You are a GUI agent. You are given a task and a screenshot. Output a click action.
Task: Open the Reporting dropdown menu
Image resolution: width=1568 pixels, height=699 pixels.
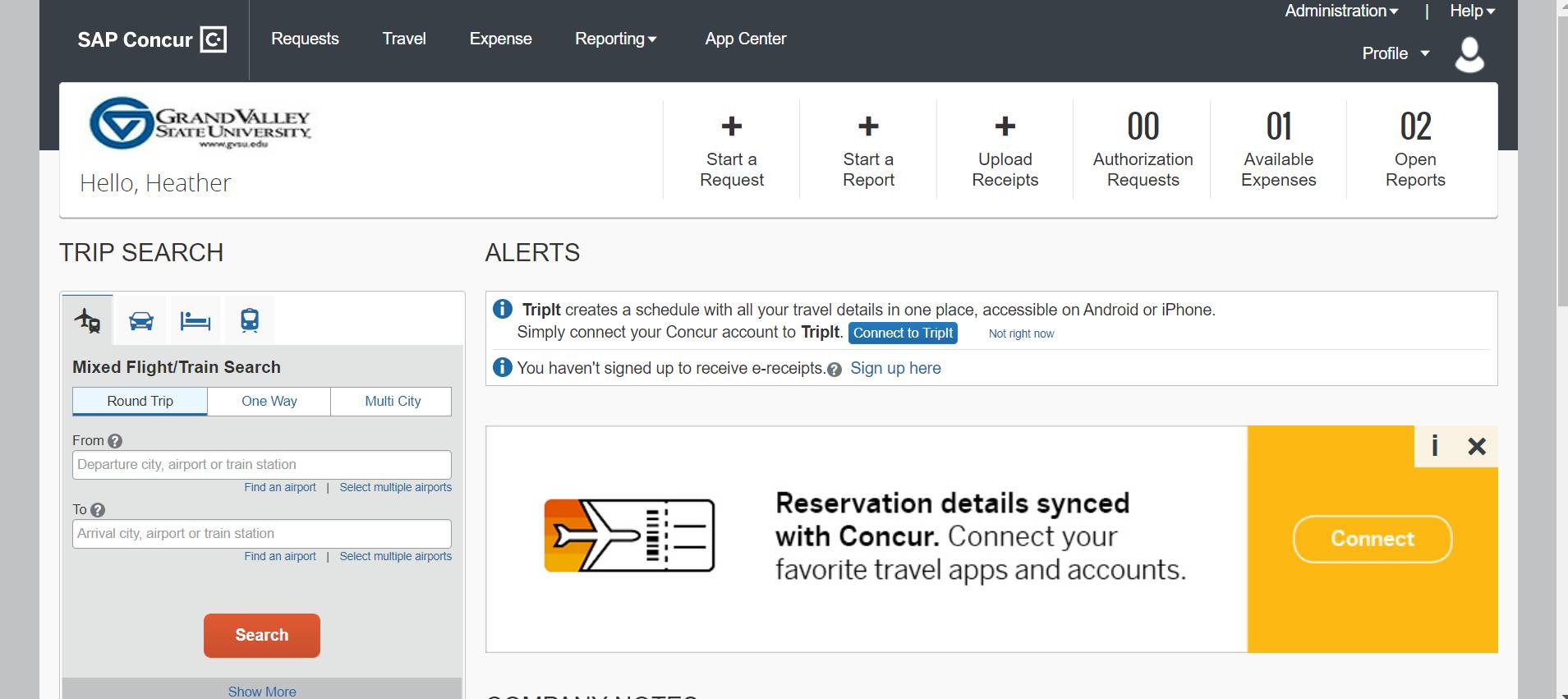pos(615,39)
